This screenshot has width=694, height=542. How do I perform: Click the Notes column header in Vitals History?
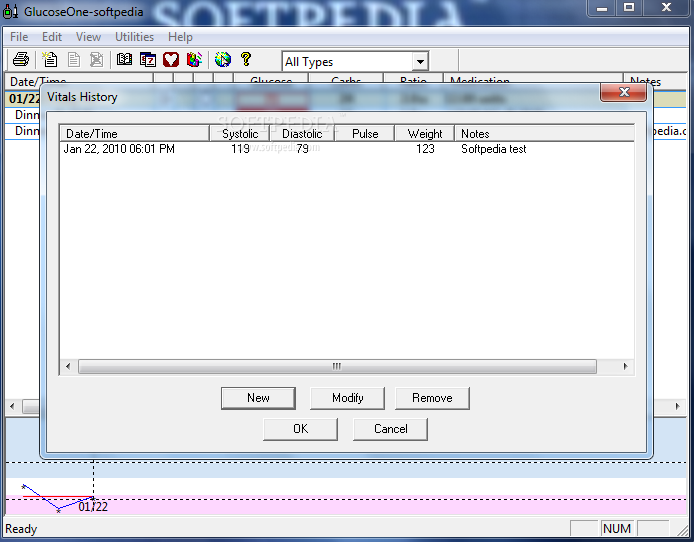click(x=544, y=134)
